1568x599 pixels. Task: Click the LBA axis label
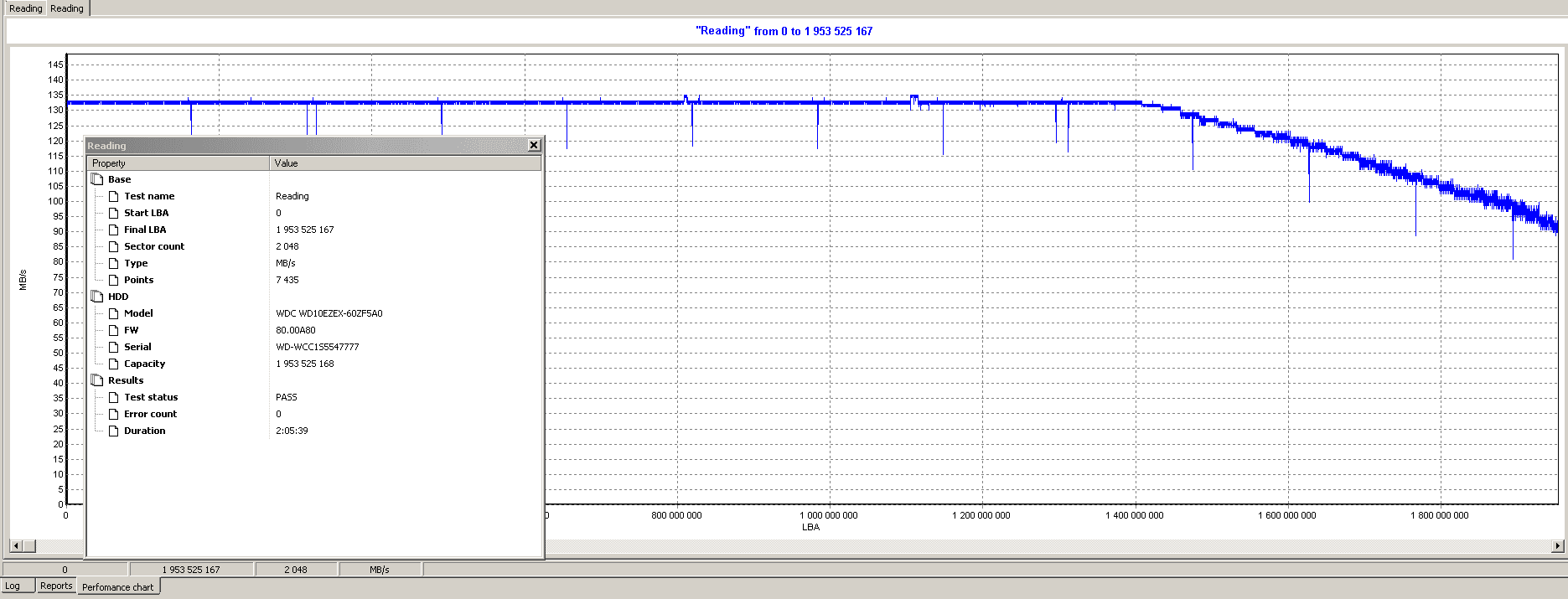click(810, 527)
